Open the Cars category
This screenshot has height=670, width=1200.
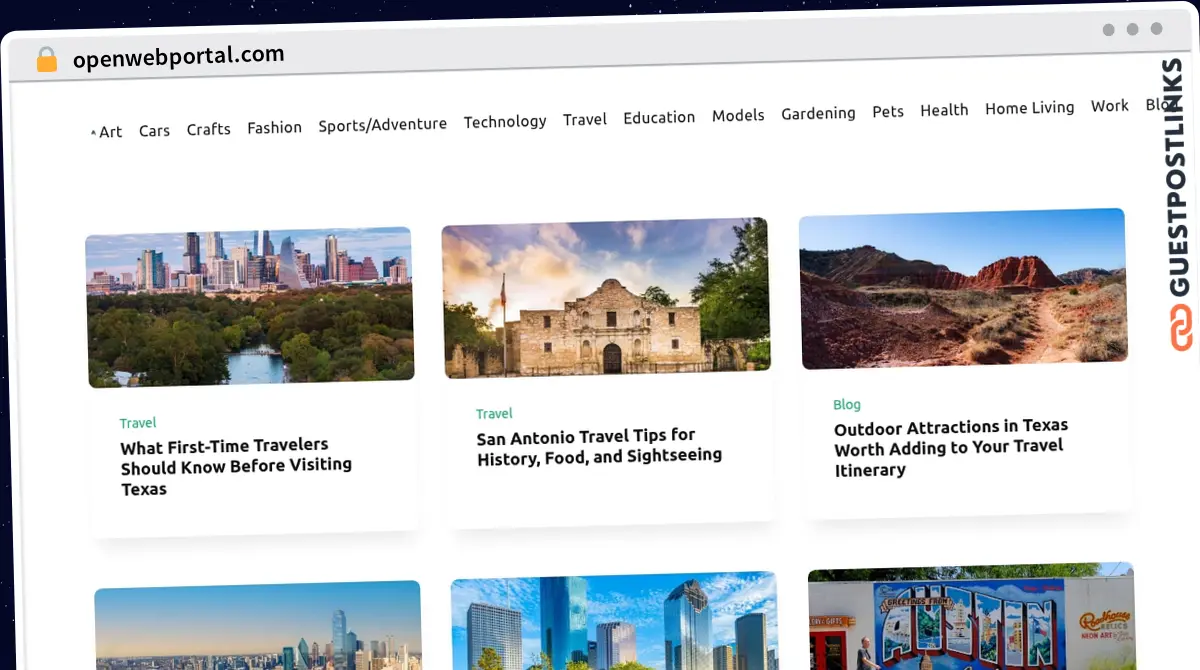pyautogui.click(x=154, y=130)
